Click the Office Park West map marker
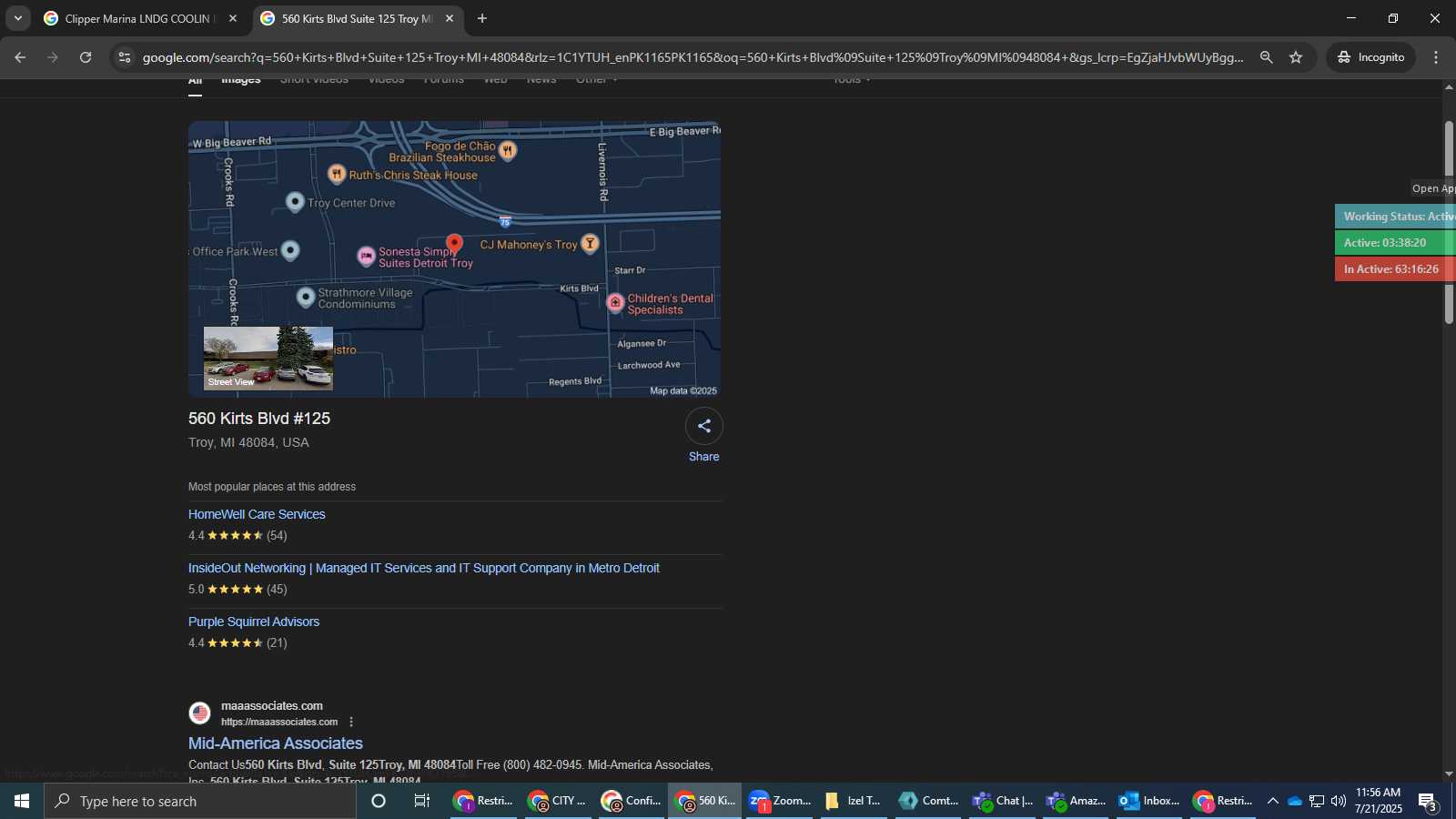Screen dimensions: 1456x819 tap(290, 250)
